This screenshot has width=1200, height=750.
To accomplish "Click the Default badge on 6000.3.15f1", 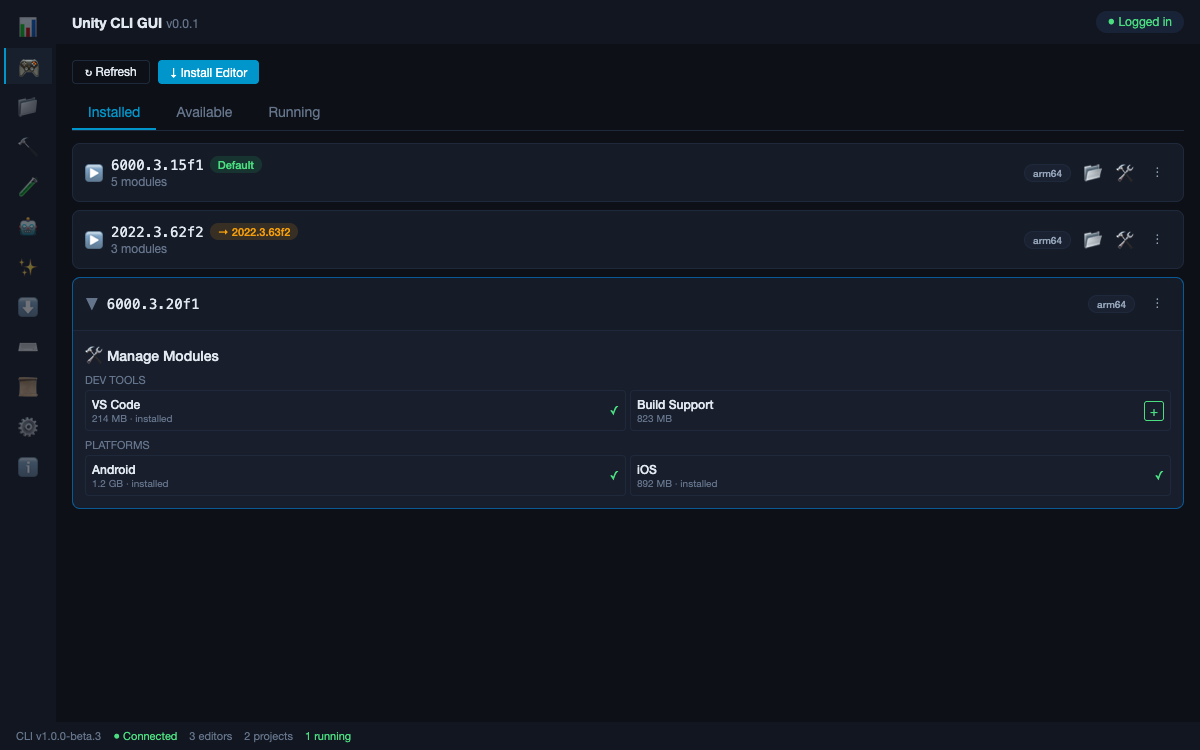I will pyautogui.click(x=236, y=165).
